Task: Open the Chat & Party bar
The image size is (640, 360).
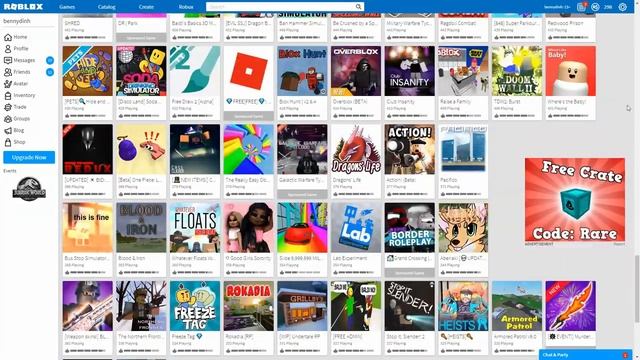Action: pos(584,355)
